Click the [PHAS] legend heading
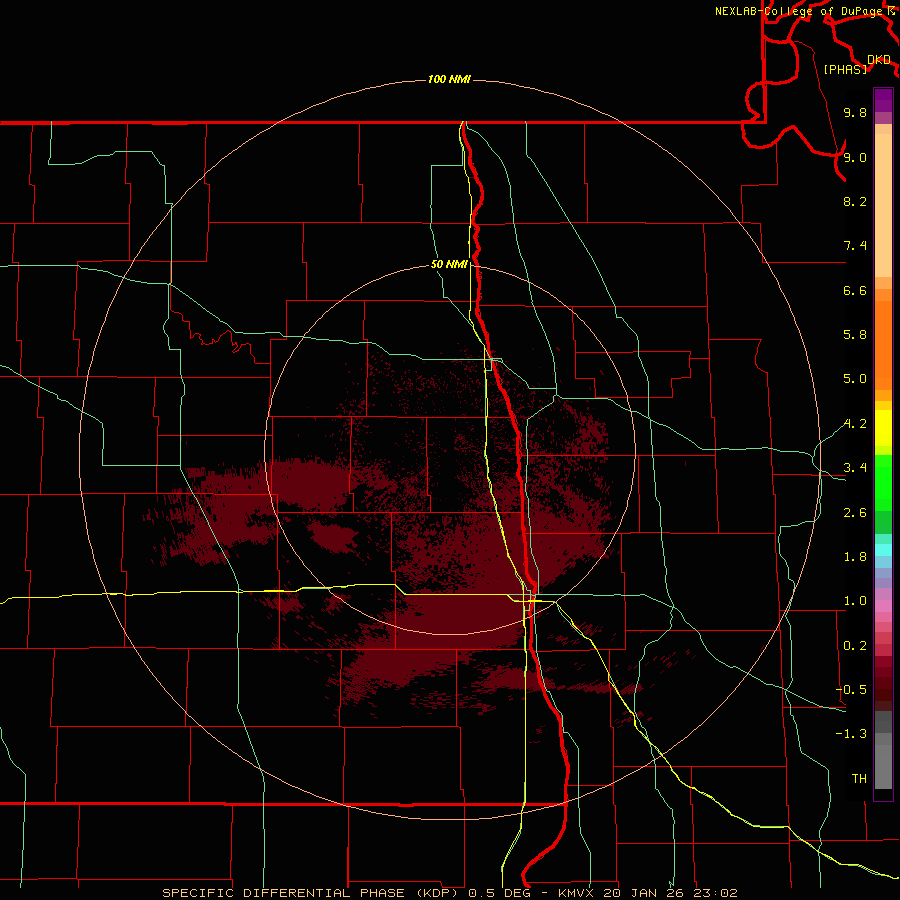900x900 pixels. 845,69
